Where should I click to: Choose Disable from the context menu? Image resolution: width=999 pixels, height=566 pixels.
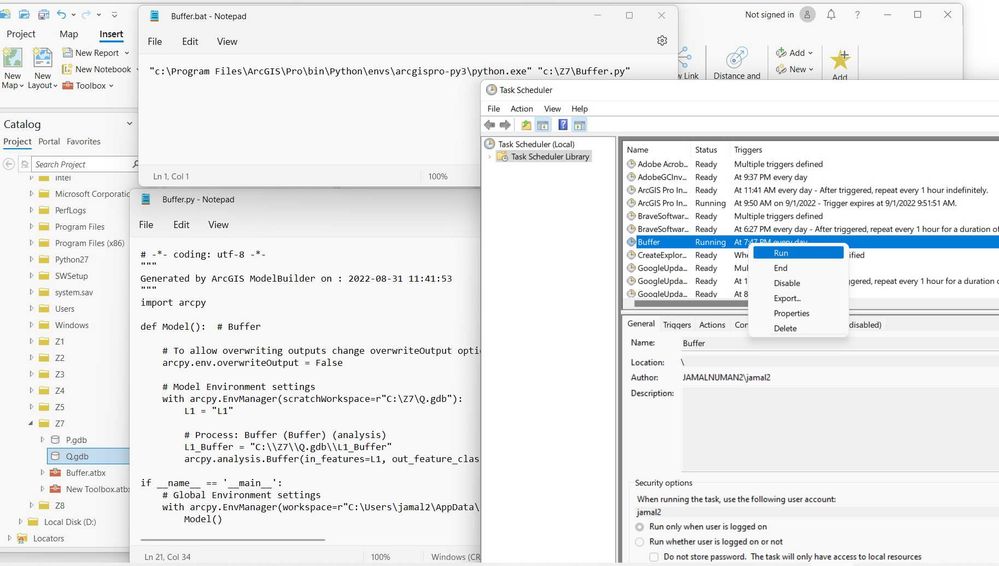(787, 283)
